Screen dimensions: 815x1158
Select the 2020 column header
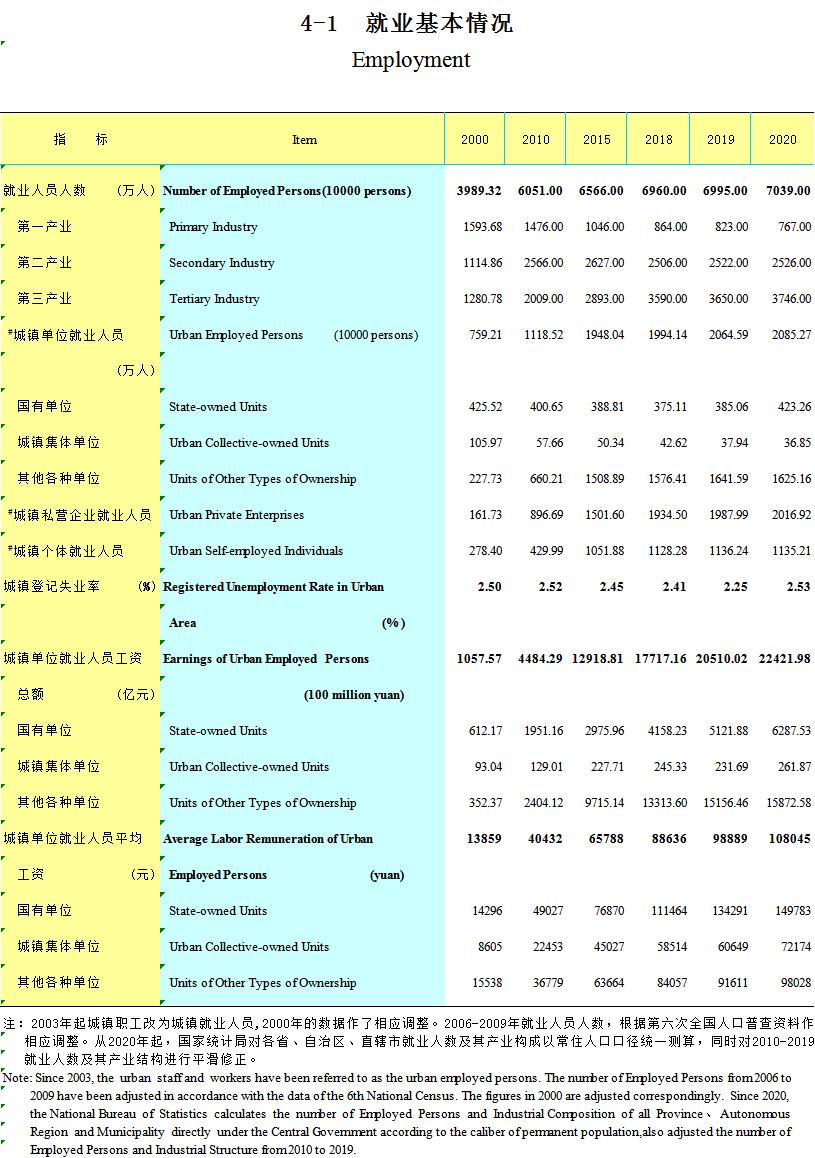[782, 140]
